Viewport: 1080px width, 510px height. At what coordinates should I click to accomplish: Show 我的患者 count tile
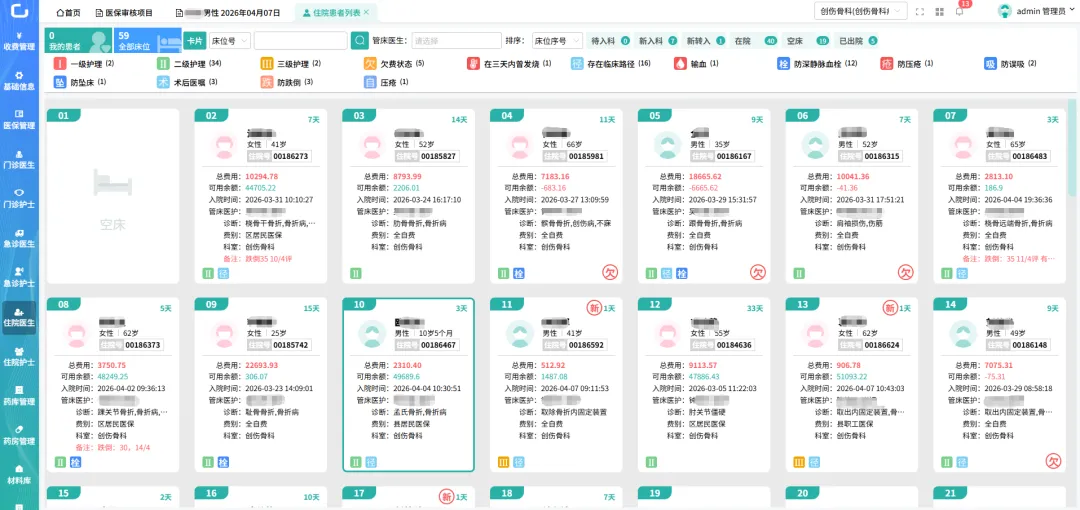click(79, 41)
